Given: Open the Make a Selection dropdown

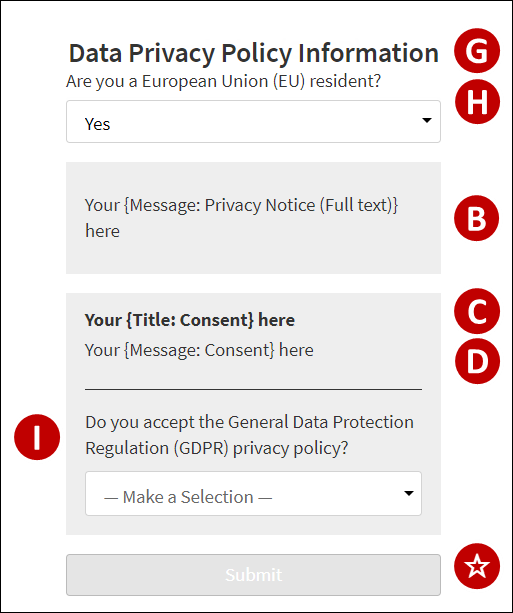Looking at the screenshot, I should pos(253,493).
